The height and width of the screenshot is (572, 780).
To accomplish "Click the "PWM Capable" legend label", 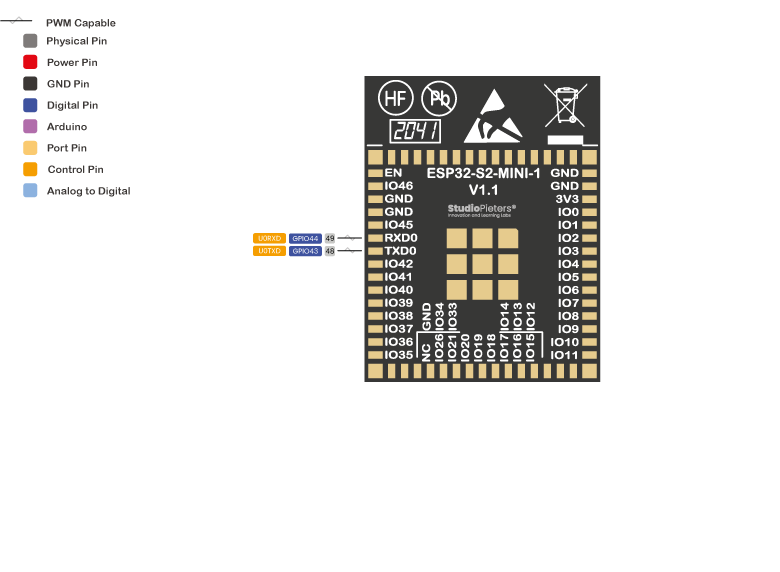I will (81, 23).
